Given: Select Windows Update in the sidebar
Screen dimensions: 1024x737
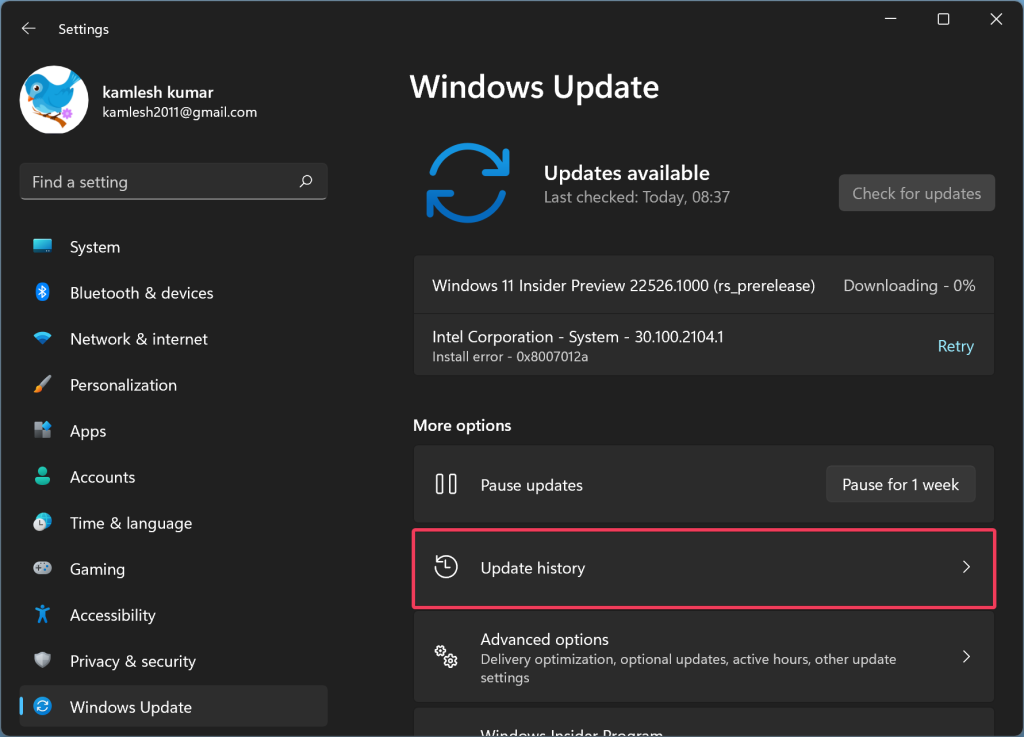Looking at the screenshot, I should pyautogui.click(x=173, y=706).
